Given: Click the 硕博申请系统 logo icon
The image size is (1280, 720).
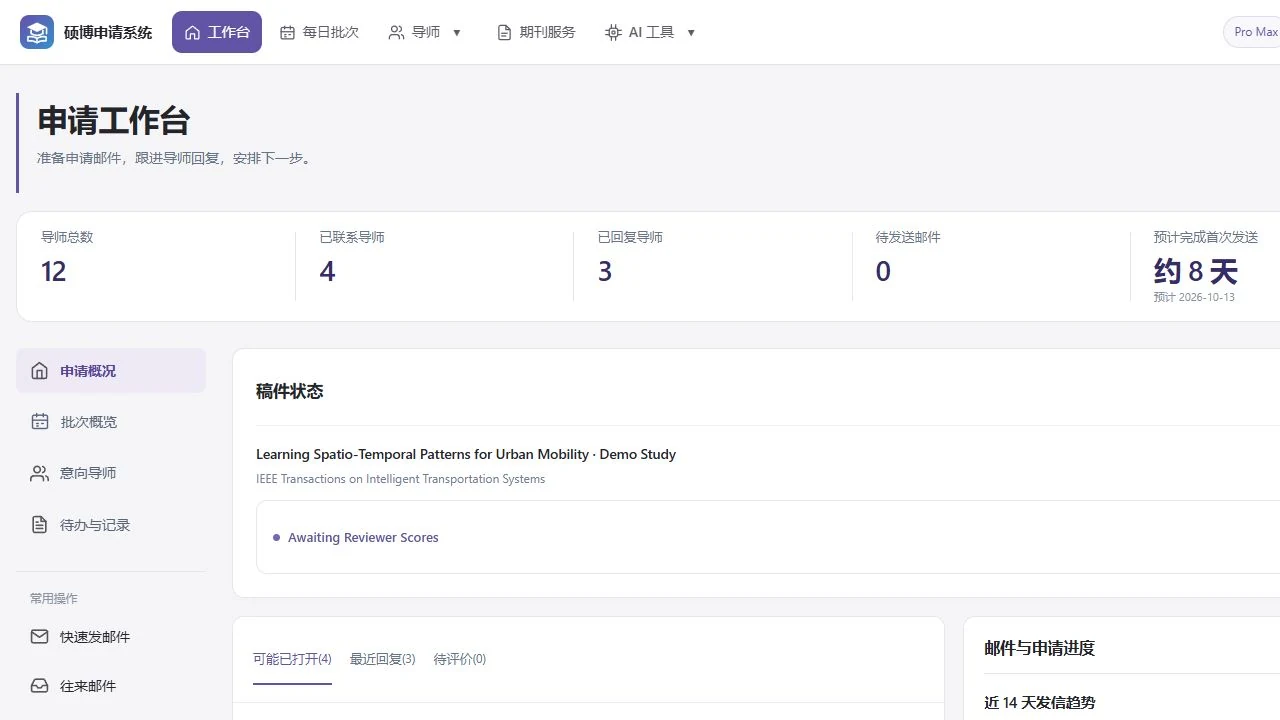Looking at the screenshot, I should tap(37, 32).
